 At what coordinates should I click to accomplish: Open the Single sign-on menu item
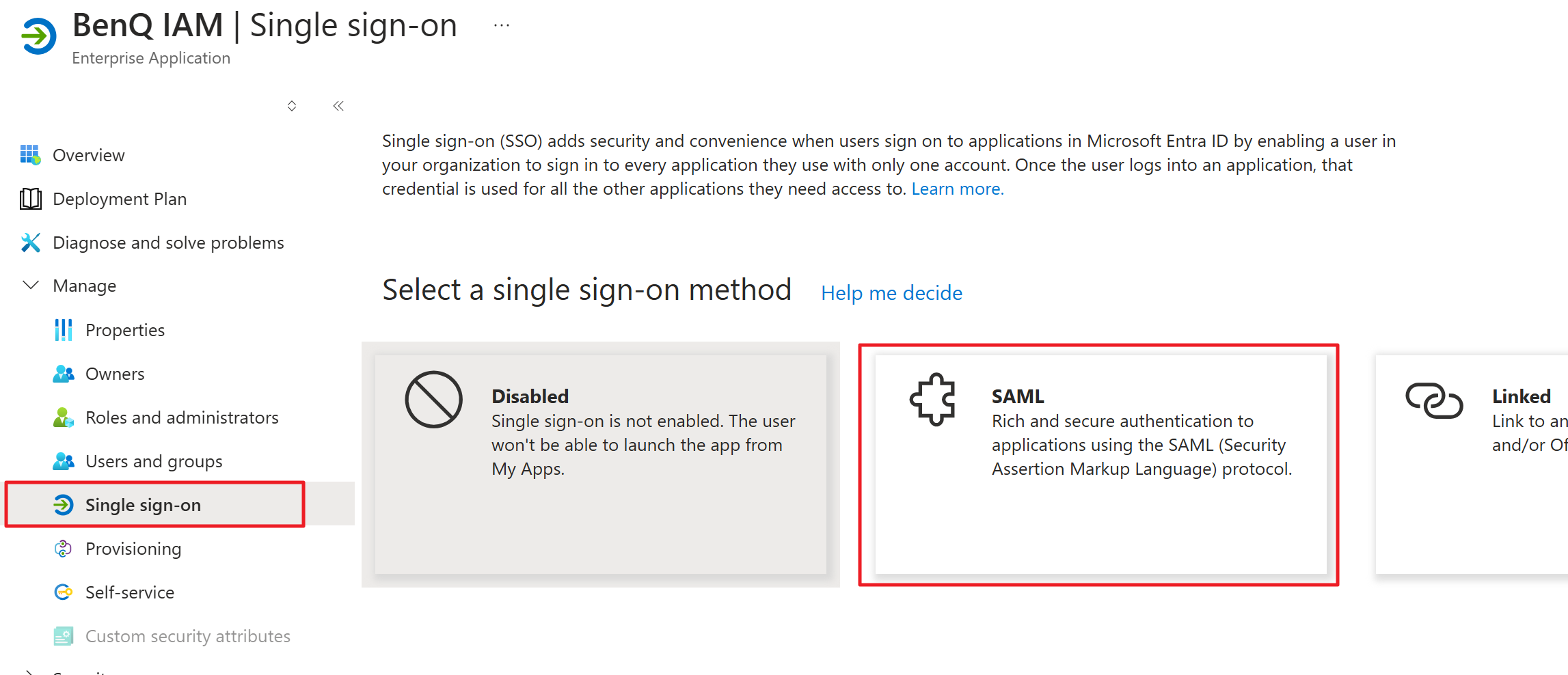click(x=143, y=505)
